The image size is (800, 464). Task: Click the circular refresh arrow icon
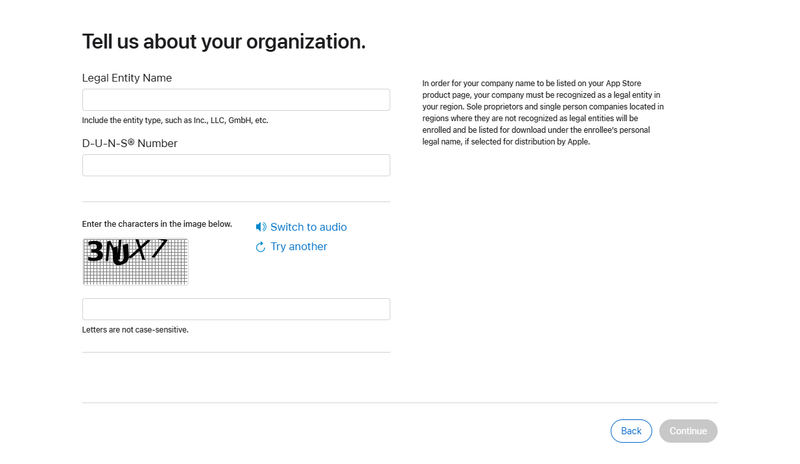click(x=261, y=247)
